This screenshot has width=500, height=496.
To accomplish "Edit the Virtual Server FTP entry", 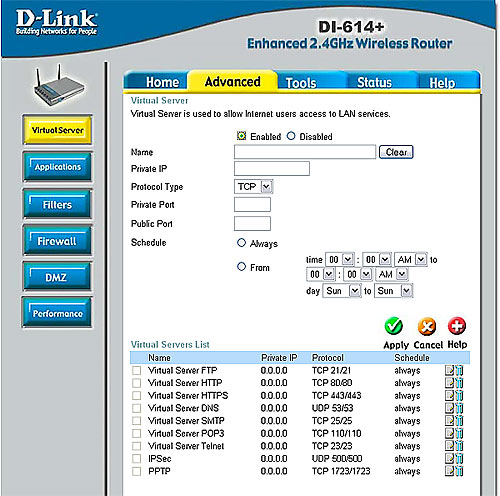I will (x=449, y=370).
